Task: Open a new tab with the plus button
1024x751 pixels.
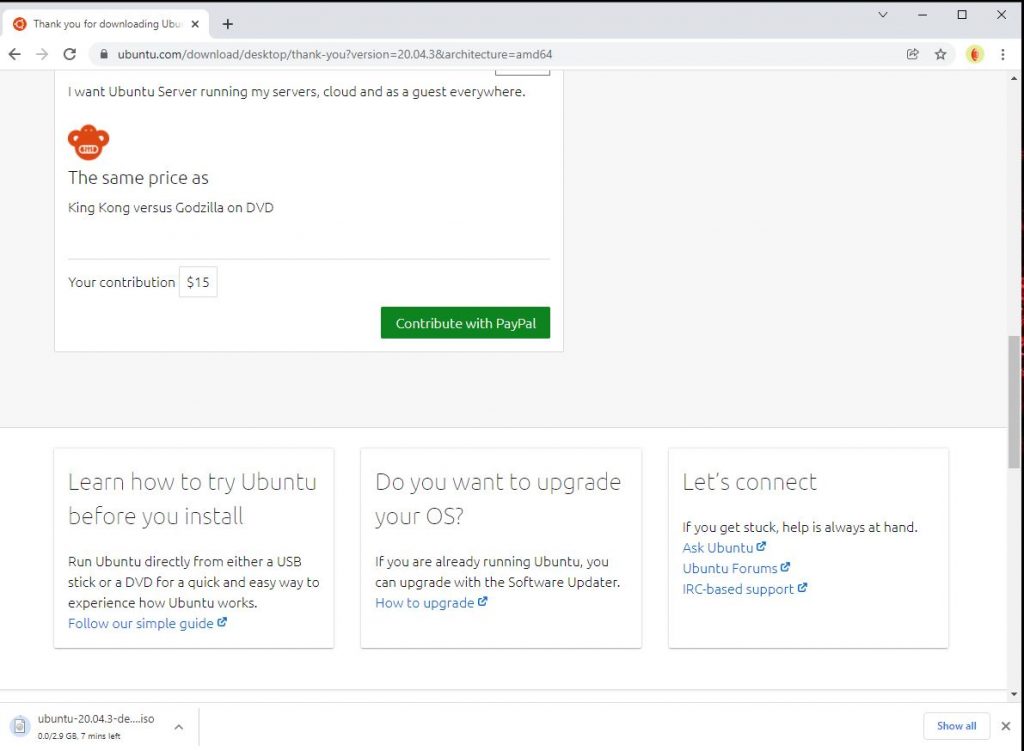Action: pyautogui.click(x=227, y=24)
